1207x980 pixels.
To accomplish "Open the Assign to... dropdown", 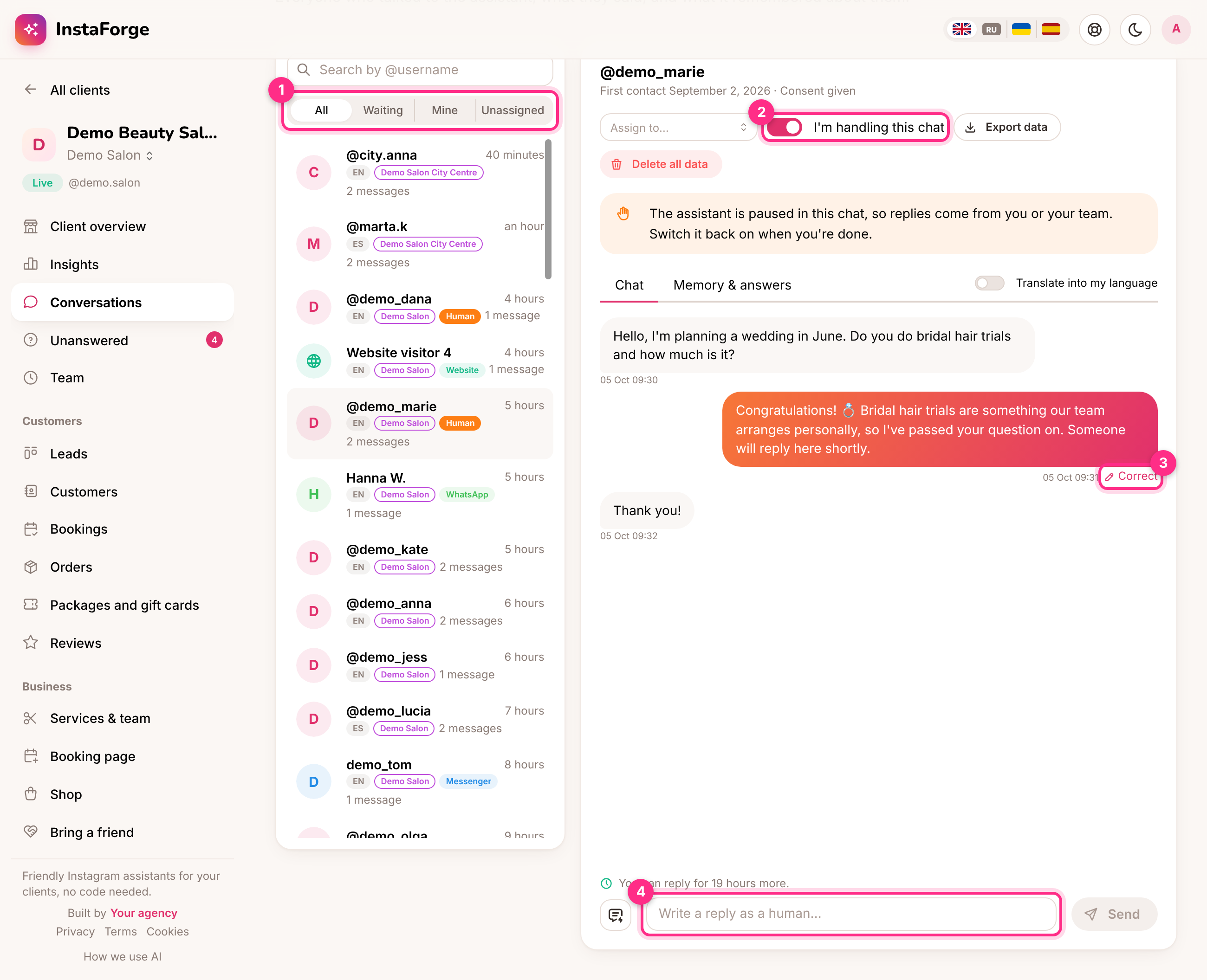I will [x=678, y=128].
